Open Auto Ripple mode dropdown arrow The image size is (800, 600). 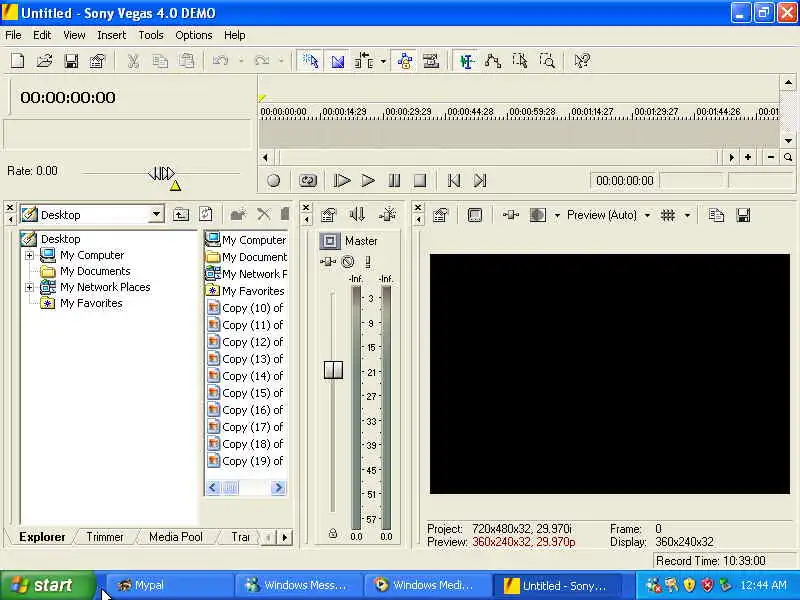coord(383,62)
